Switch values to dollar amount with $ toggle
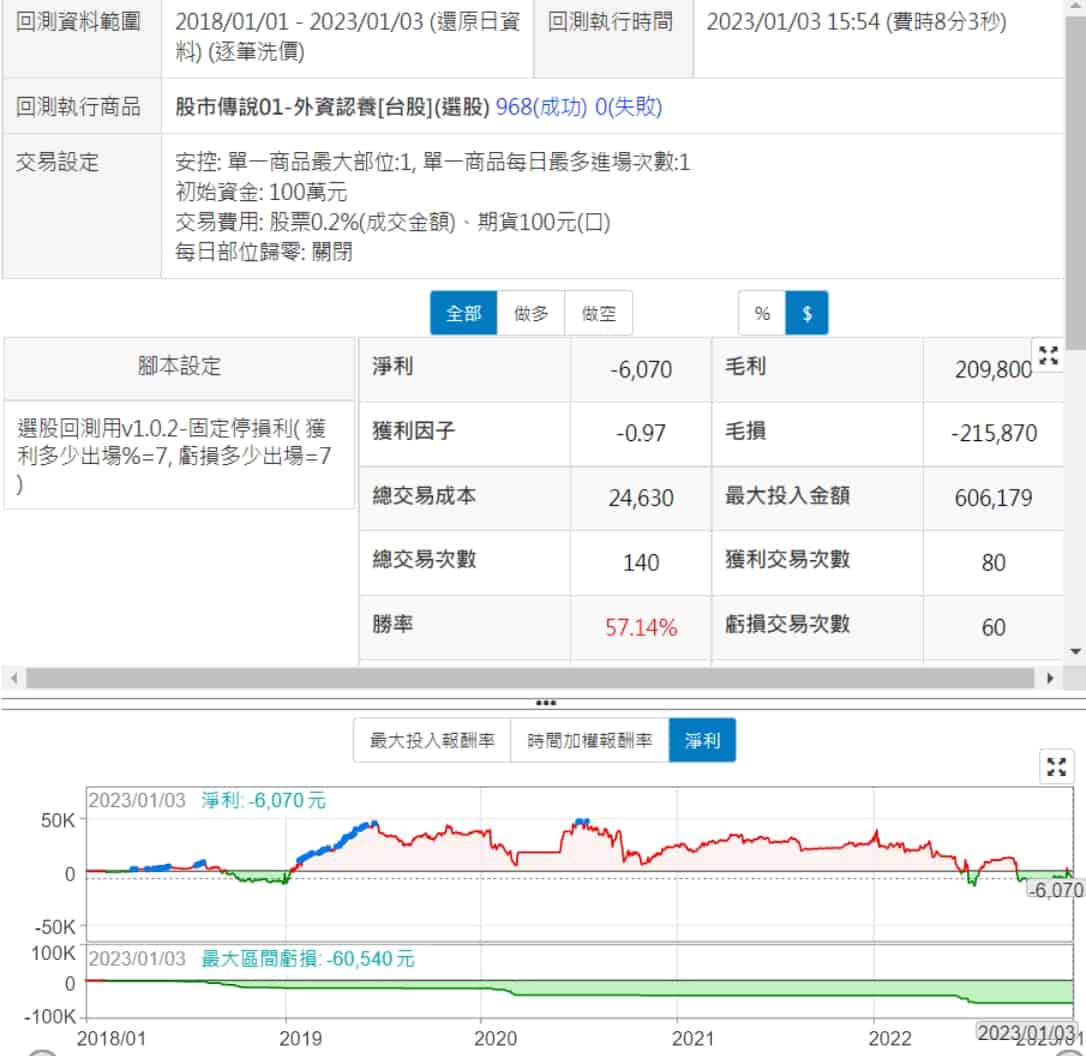The width and height of the screenshot is (1086, 1056). click(x=807, y=314)
